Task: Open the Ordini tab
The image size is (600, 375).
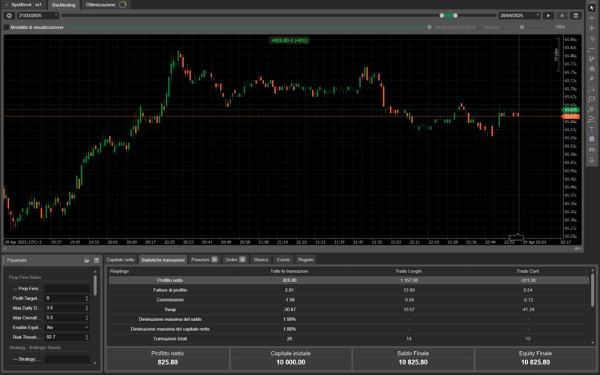Action: pyautogui.click(x=235, y=260)
